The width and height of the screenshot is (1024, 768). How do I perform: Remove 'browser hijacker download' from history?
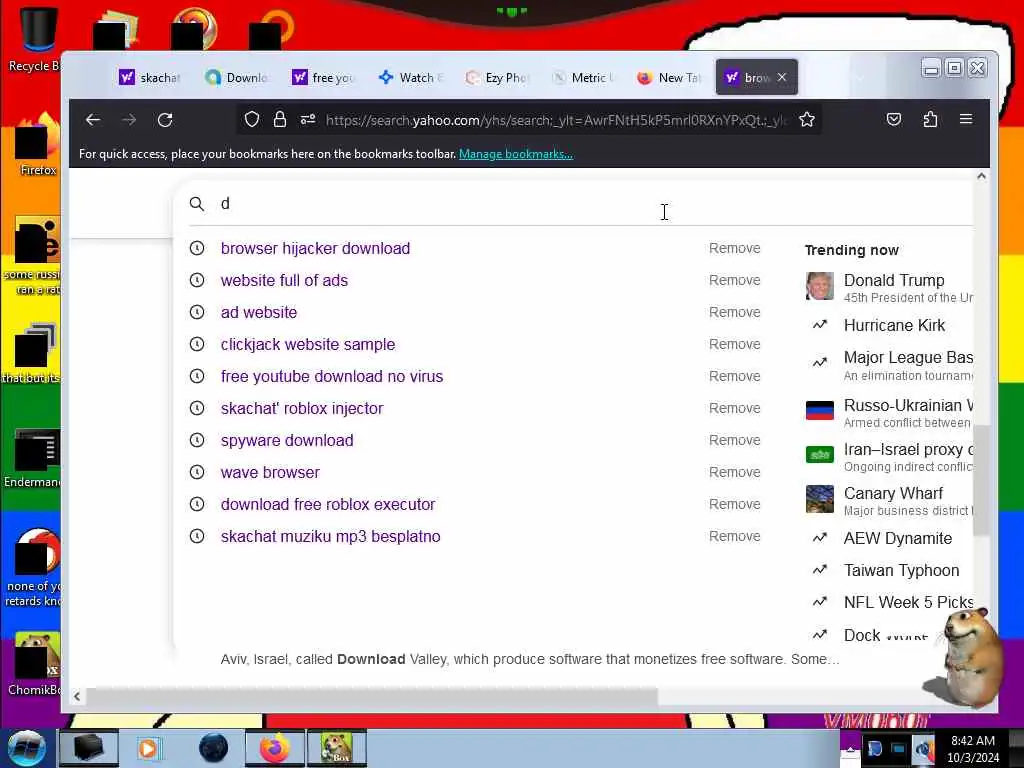point(735,248)
